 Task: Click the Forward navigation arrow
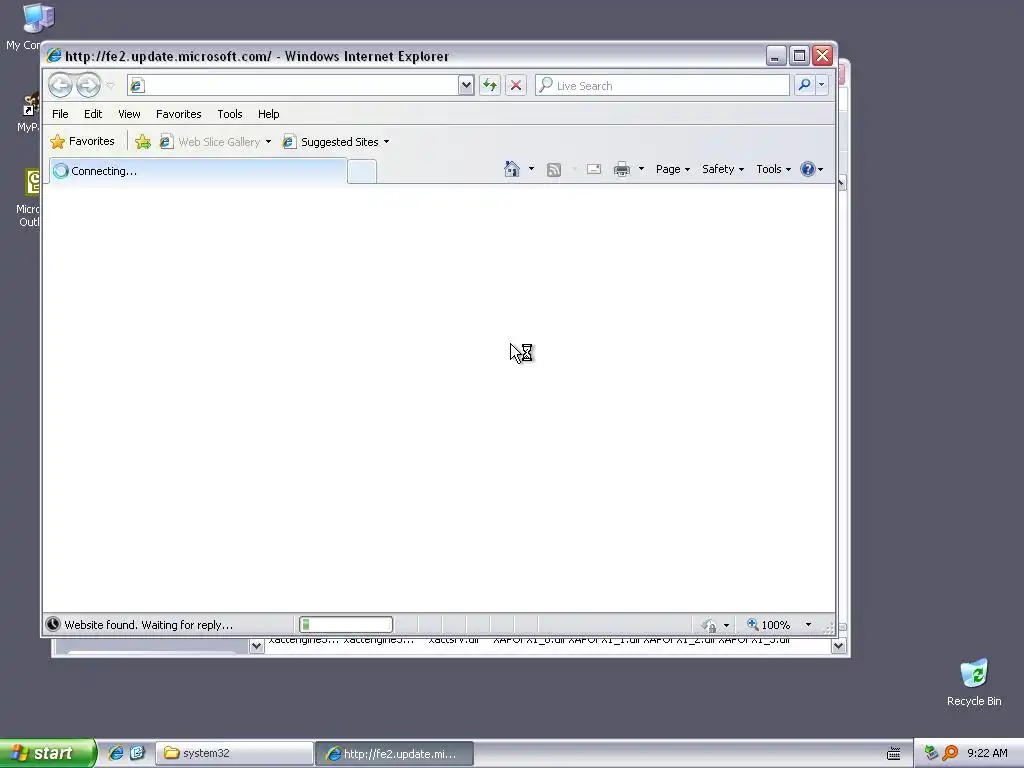(88, 85)
